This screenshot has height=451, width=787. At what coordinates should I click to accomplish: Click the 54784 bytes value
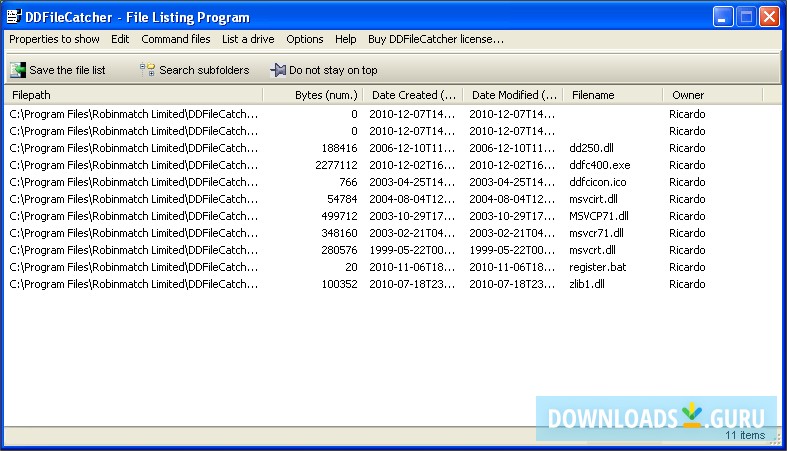pos(342,199)
